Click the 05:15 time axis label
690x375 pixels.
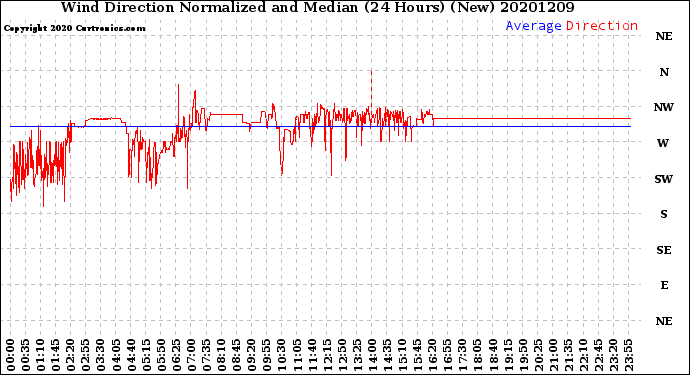click(x=146, y=355)
